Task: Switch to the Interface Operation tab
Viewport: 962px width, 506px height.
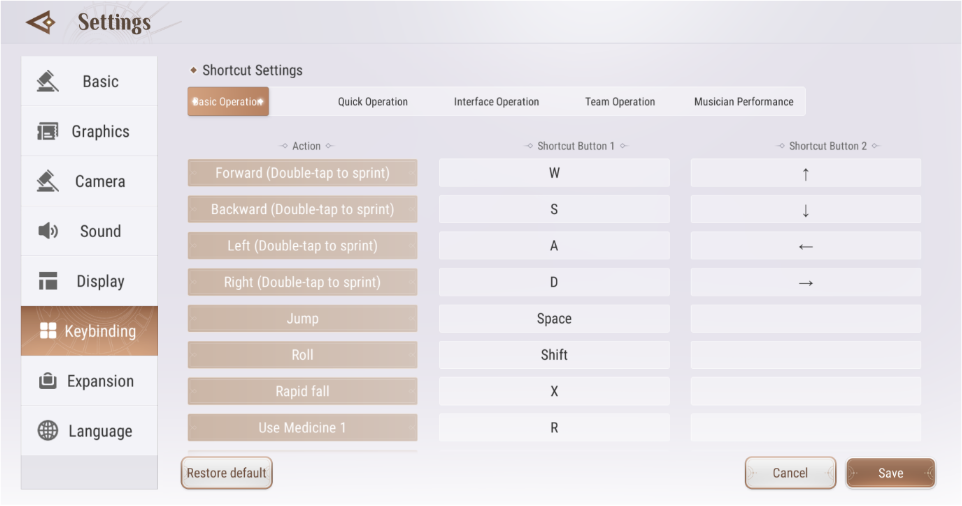Action: (x=496, y=102)
